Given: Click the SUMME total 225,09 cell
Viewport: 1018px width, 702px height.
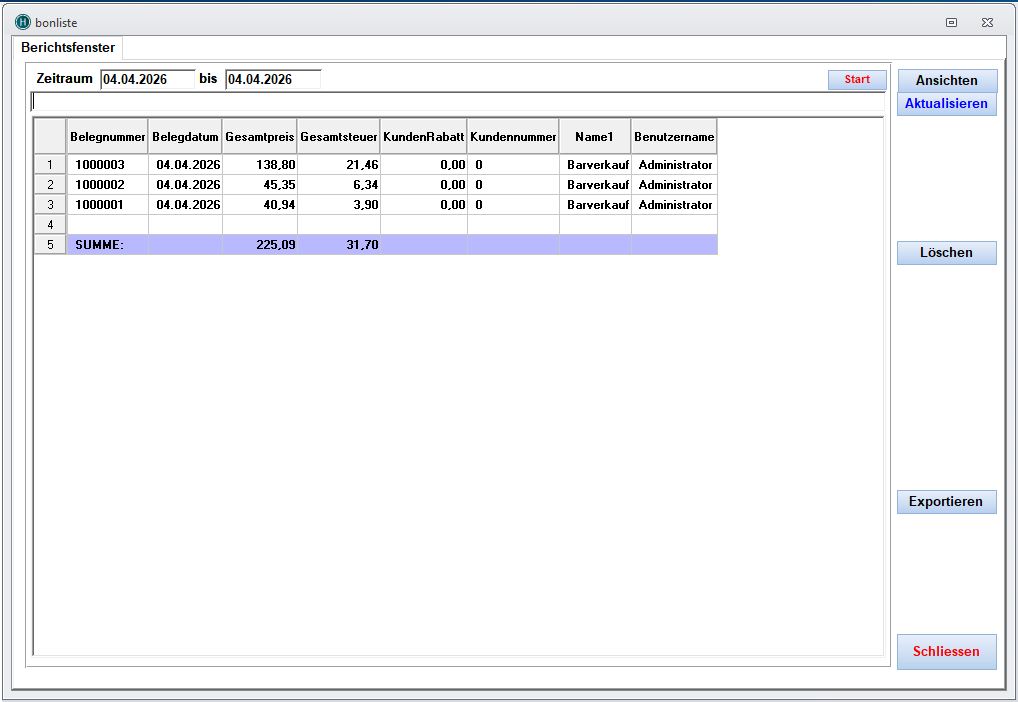Looking at the screenshot, I should pos(260,245).
